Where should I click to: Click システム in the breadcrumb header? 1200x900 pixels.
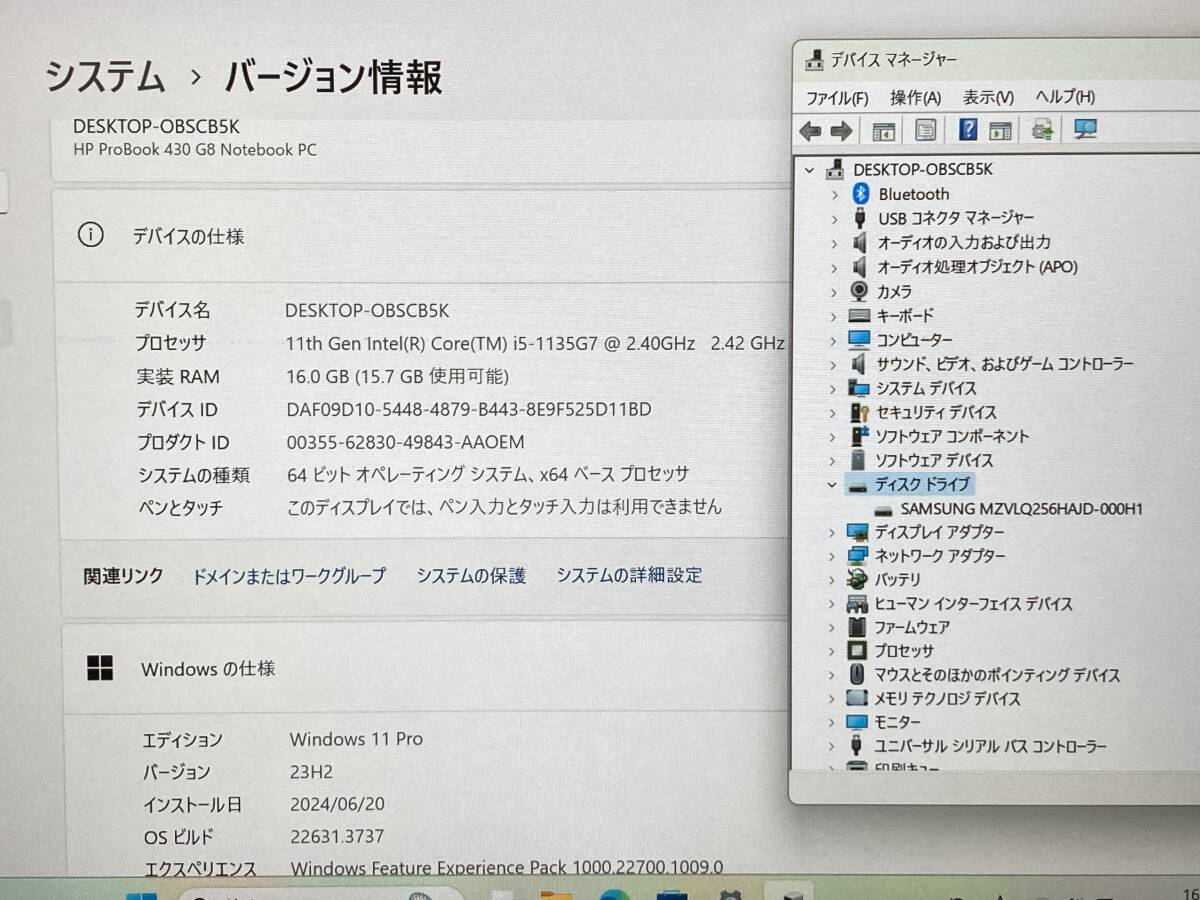click(106, 77)
